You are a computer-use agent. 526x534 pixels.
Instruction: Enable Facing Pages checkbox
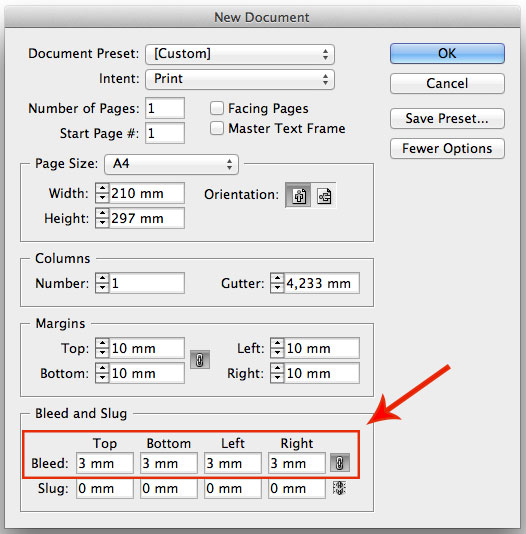point(217,108)
